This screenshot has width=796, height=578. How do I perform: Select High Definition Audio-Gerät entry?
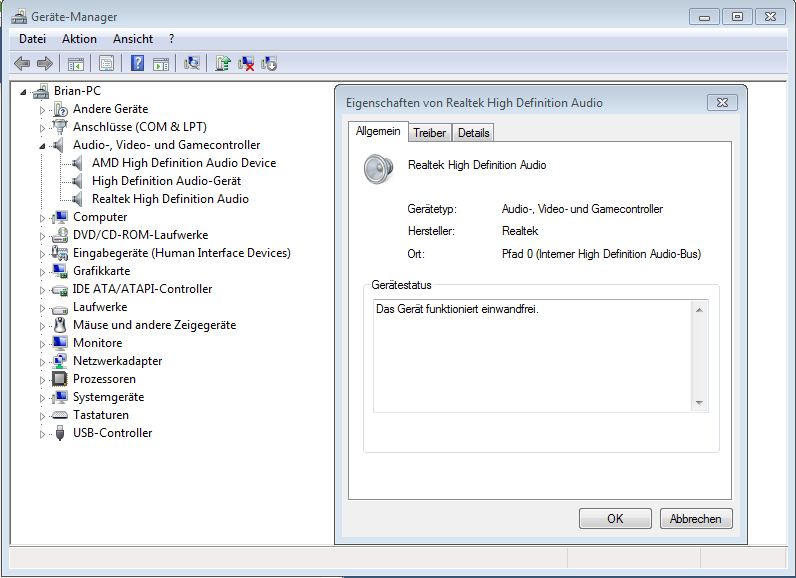tap(167, 181)
